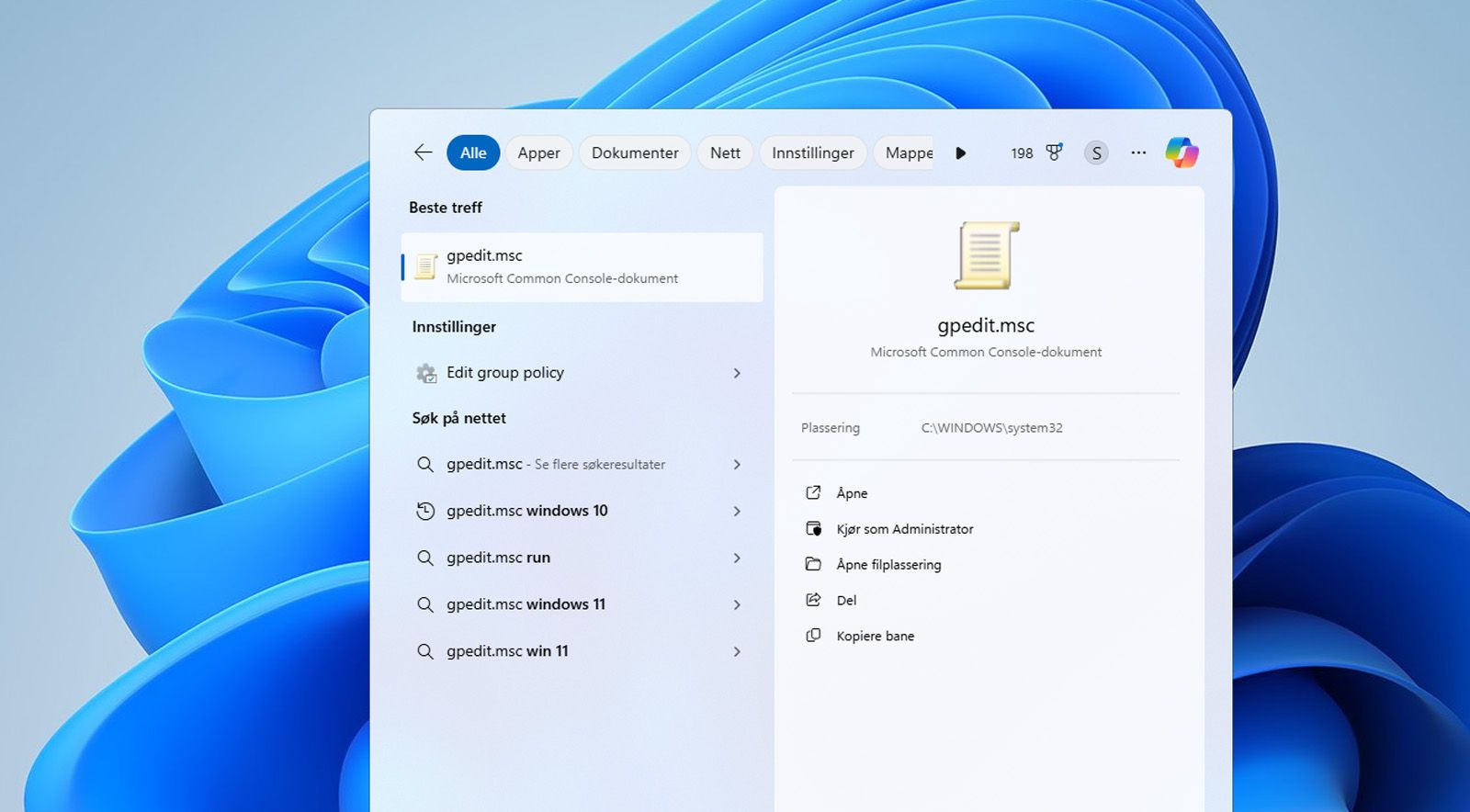Viewport: 1470px width, 812px height.
Task: Click the gpedit.msc title in details pane
Action: [x=986, y=325]
